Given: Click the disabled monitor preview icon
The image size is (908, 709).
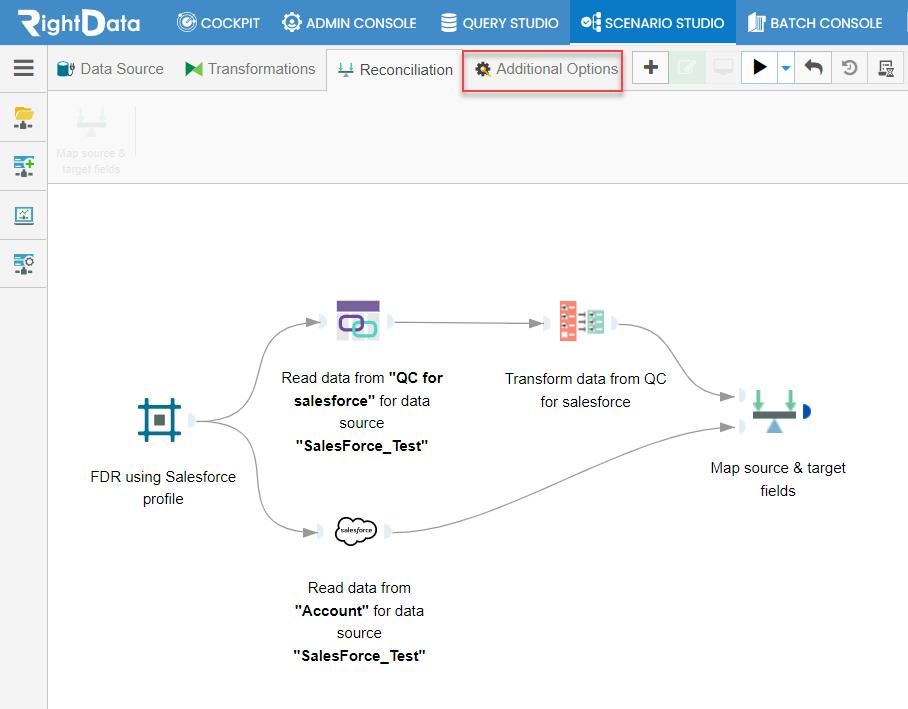Looking at the screenshot, I should (x=723, y=68).
